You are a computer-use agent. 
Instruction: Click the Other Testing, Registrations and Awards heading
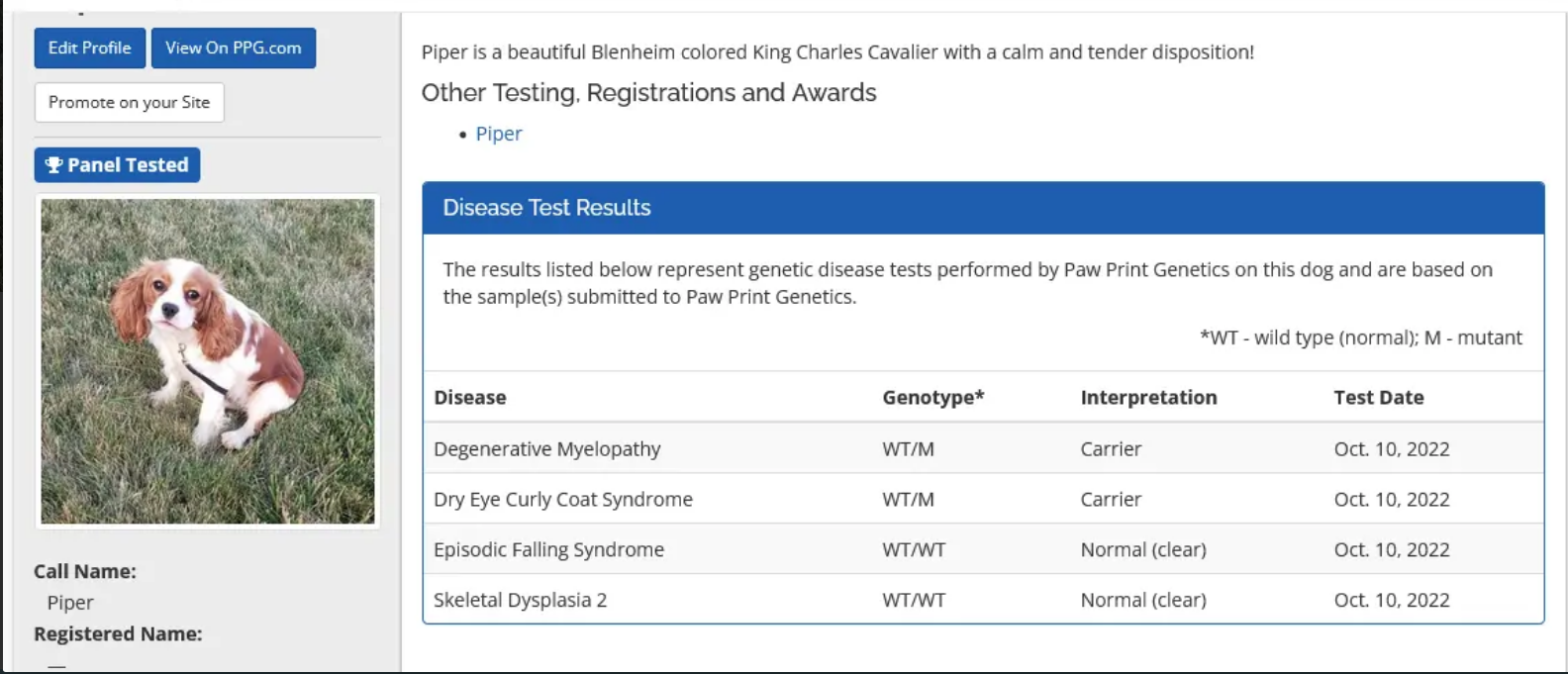tap(648, 93)
